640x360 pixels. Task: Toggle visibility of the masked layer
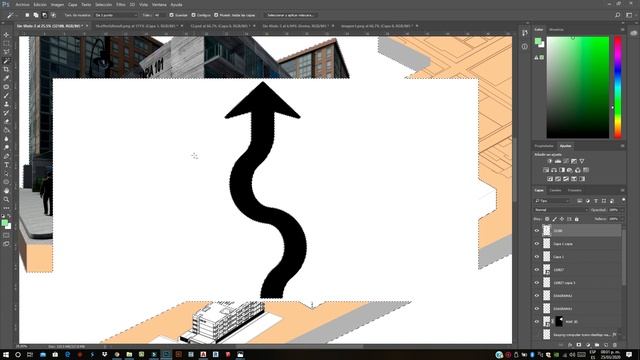(x=537, y=321)
